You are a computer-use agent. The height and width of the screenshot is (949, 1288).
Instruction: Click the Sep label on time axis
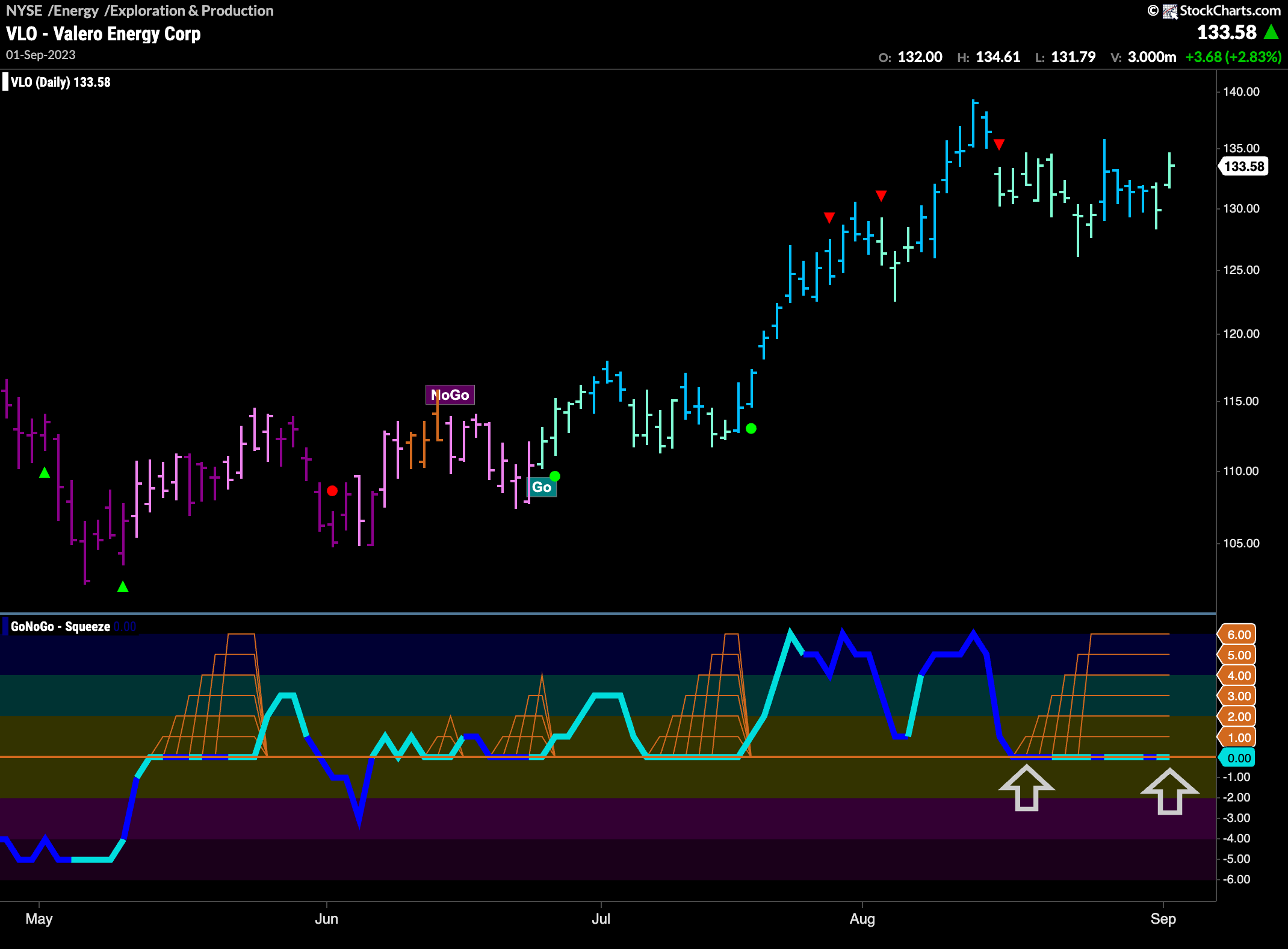[x=1163, y=919]
